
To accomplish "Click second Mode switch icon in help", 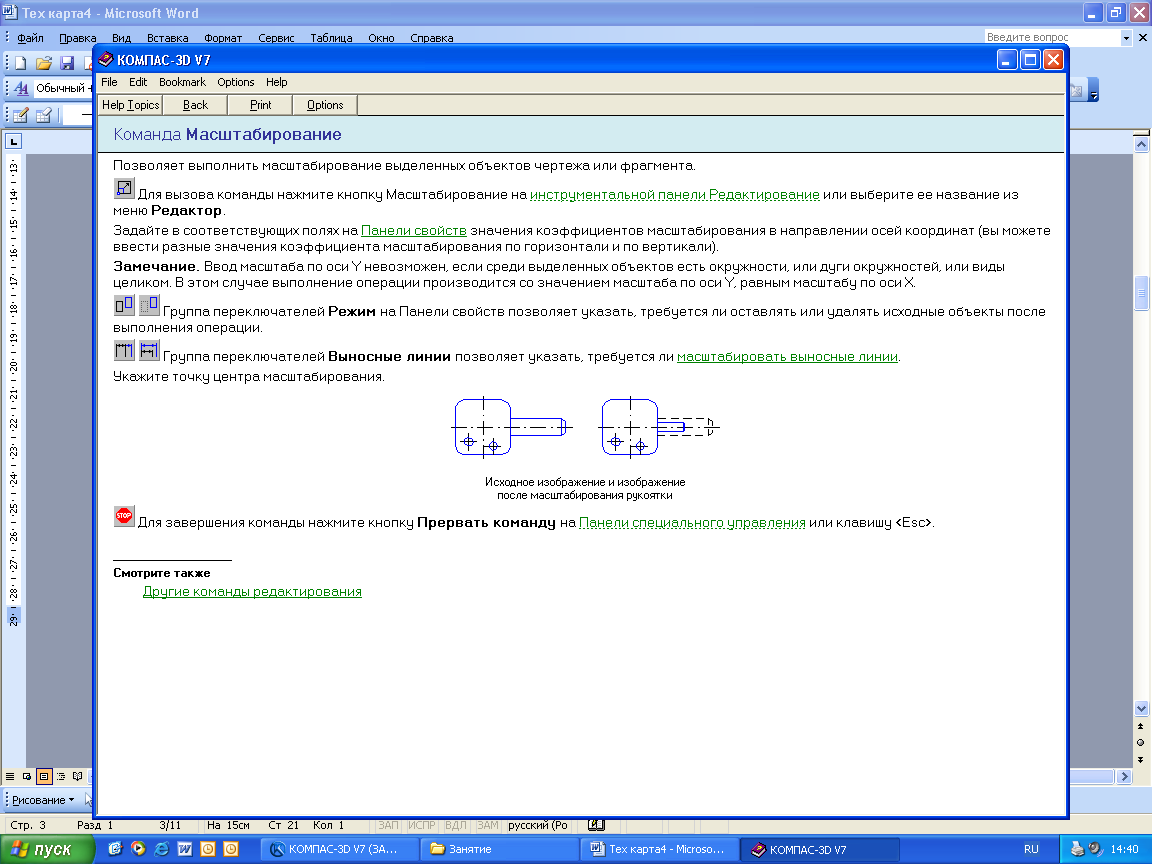I will coord(149,305).
